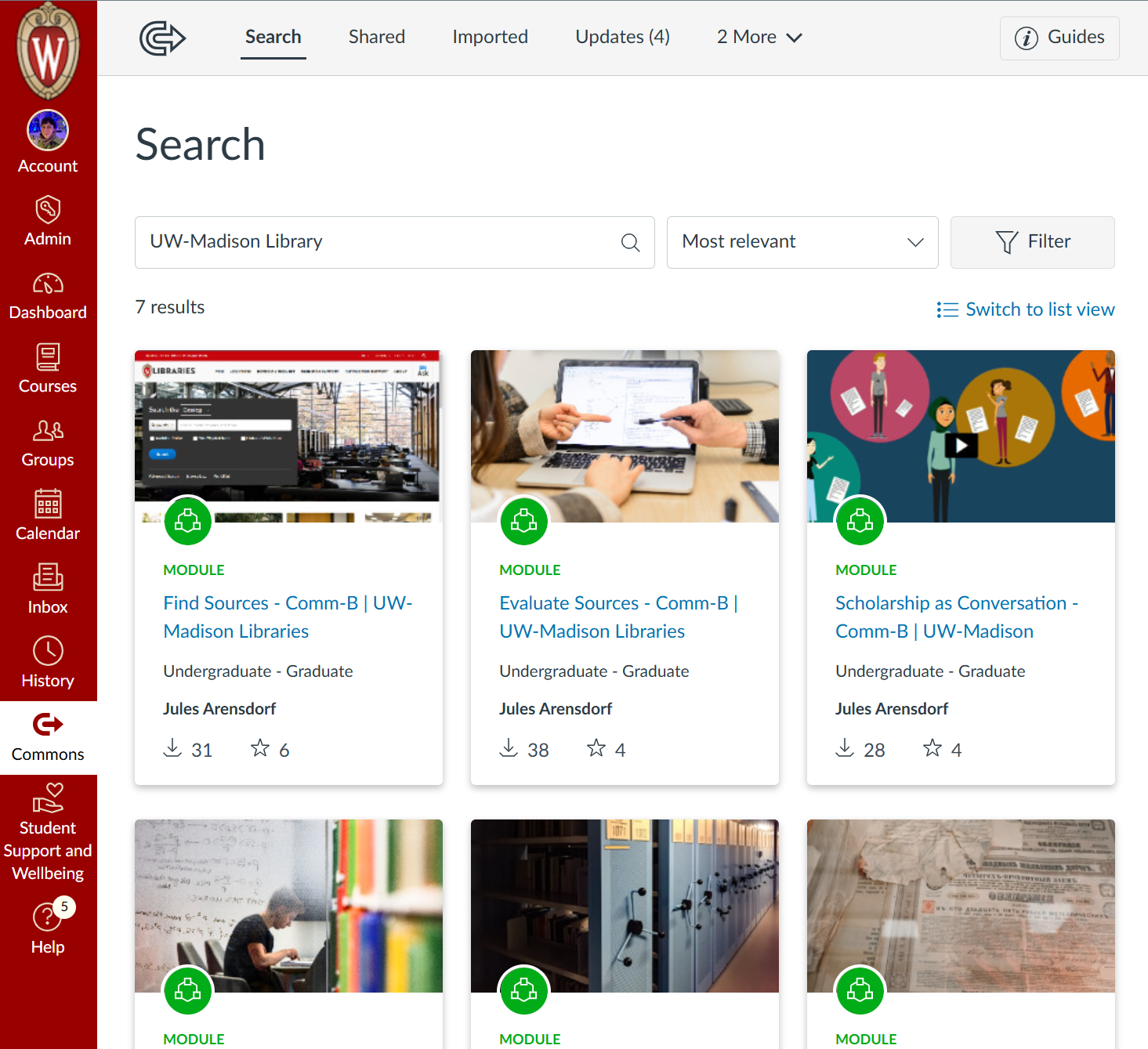This screenshot has height=1049, width=1148.
Task: Click the library mobile shelving thumbnail
Action: tap(625, 906)
